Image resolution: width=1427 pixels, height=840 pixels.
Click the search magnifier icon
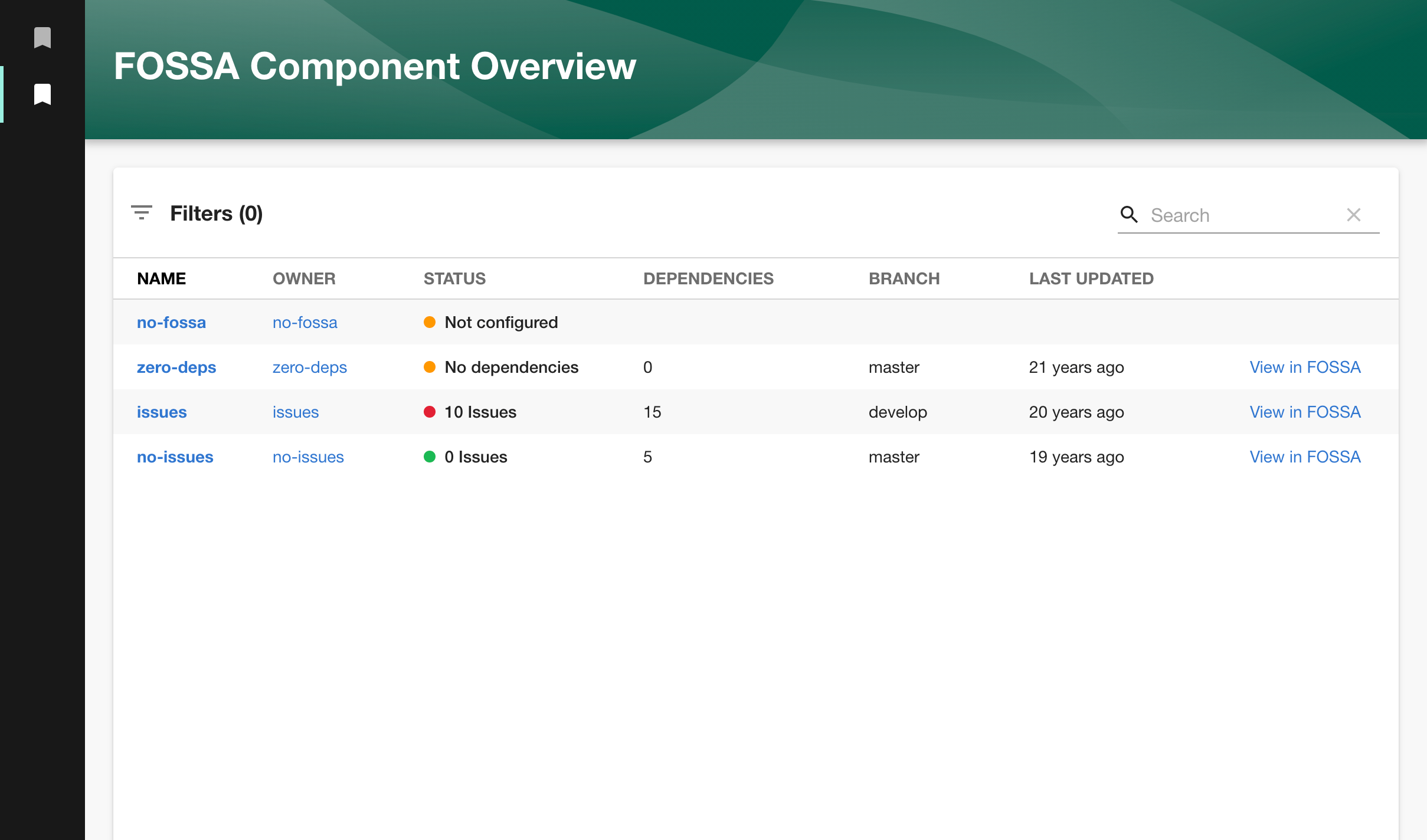[x=1129, y=215]
